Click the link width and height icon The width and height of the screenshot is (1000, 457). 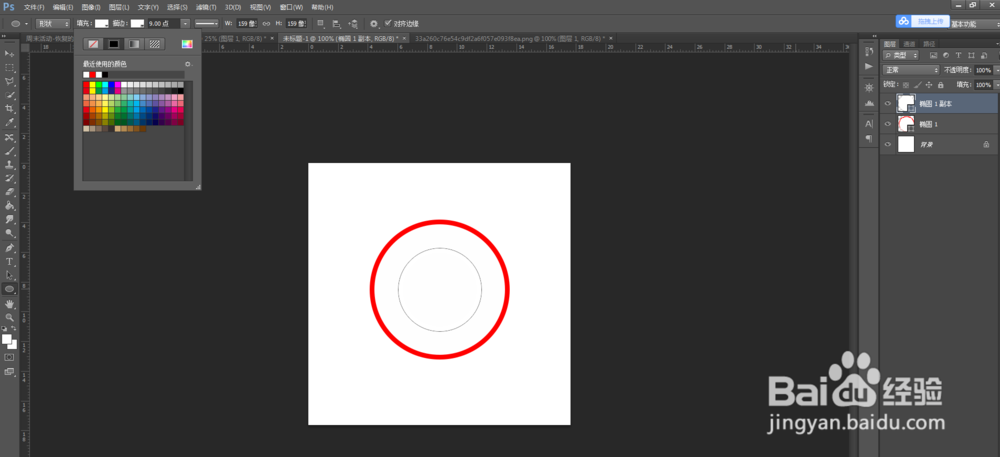click(x=267, y=24)
